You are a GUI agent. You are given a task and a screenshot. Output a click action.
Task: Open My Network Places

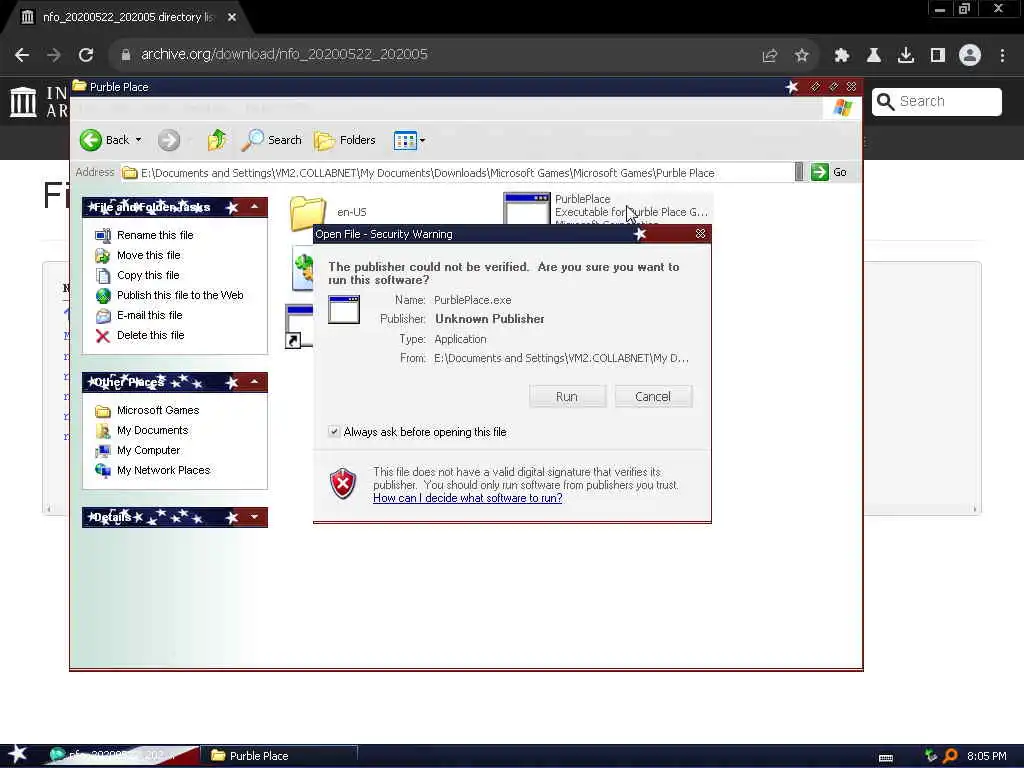click(x=163, y=470)
